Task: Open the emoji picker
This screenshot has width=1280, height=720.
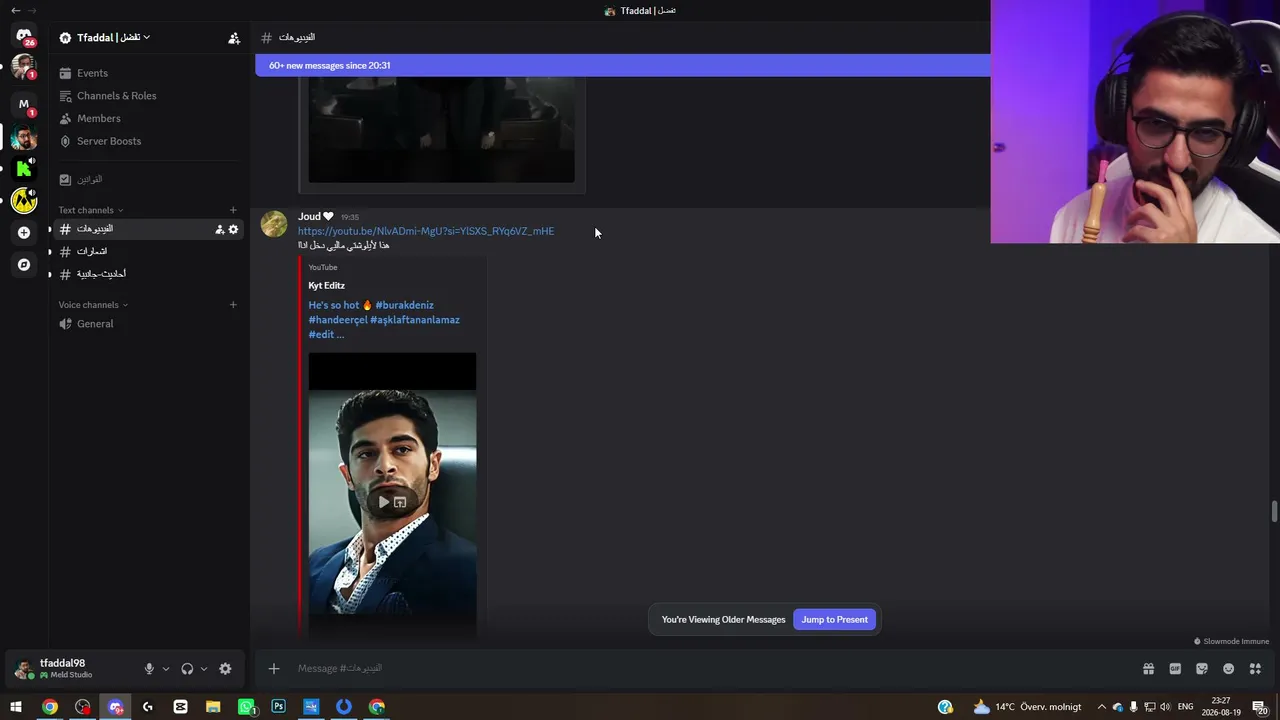Action: click(1228, 669)
